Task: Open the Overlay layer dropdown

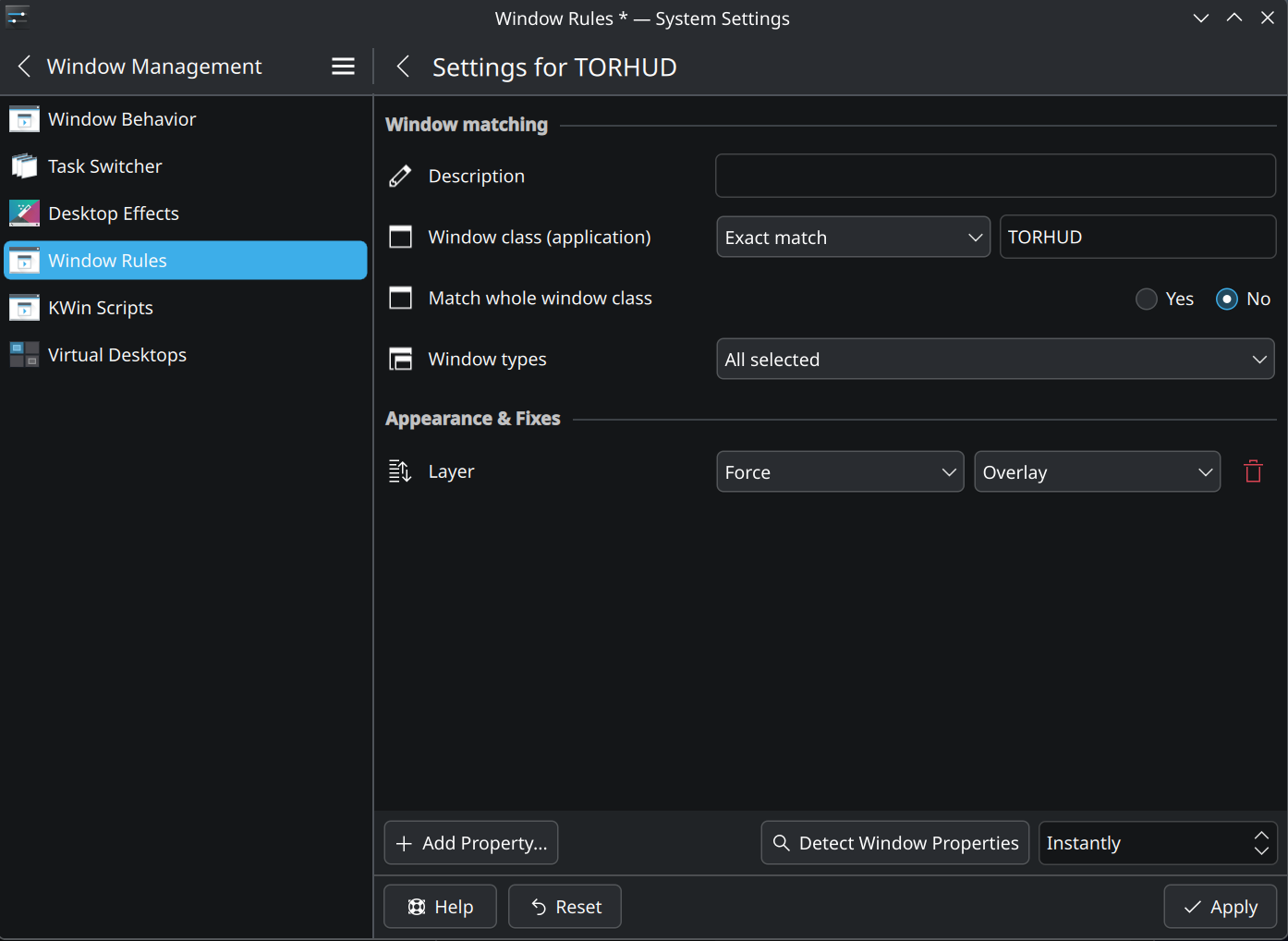Action: coord(1097,472)
